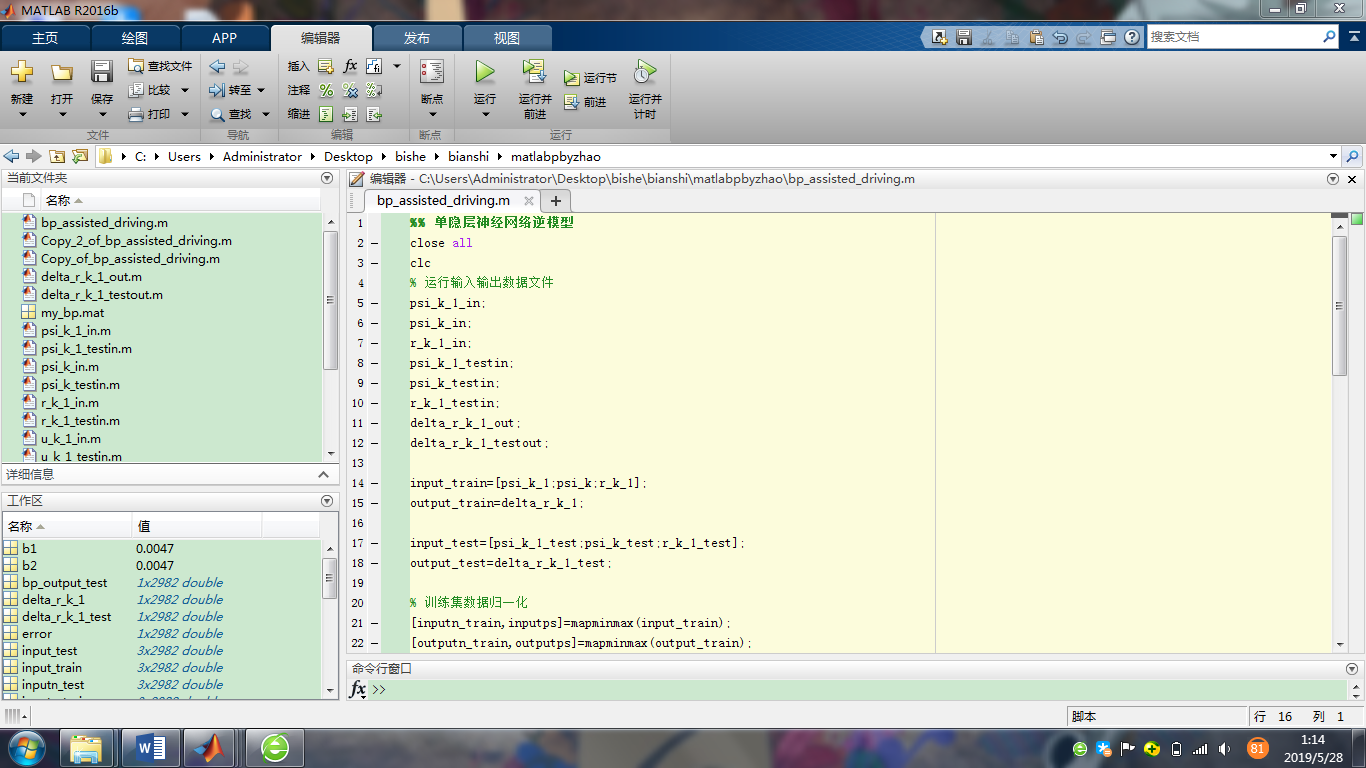Click the Save (保存) icon
The width and height of the screenshot is (1366, 768).
point(102,73)
